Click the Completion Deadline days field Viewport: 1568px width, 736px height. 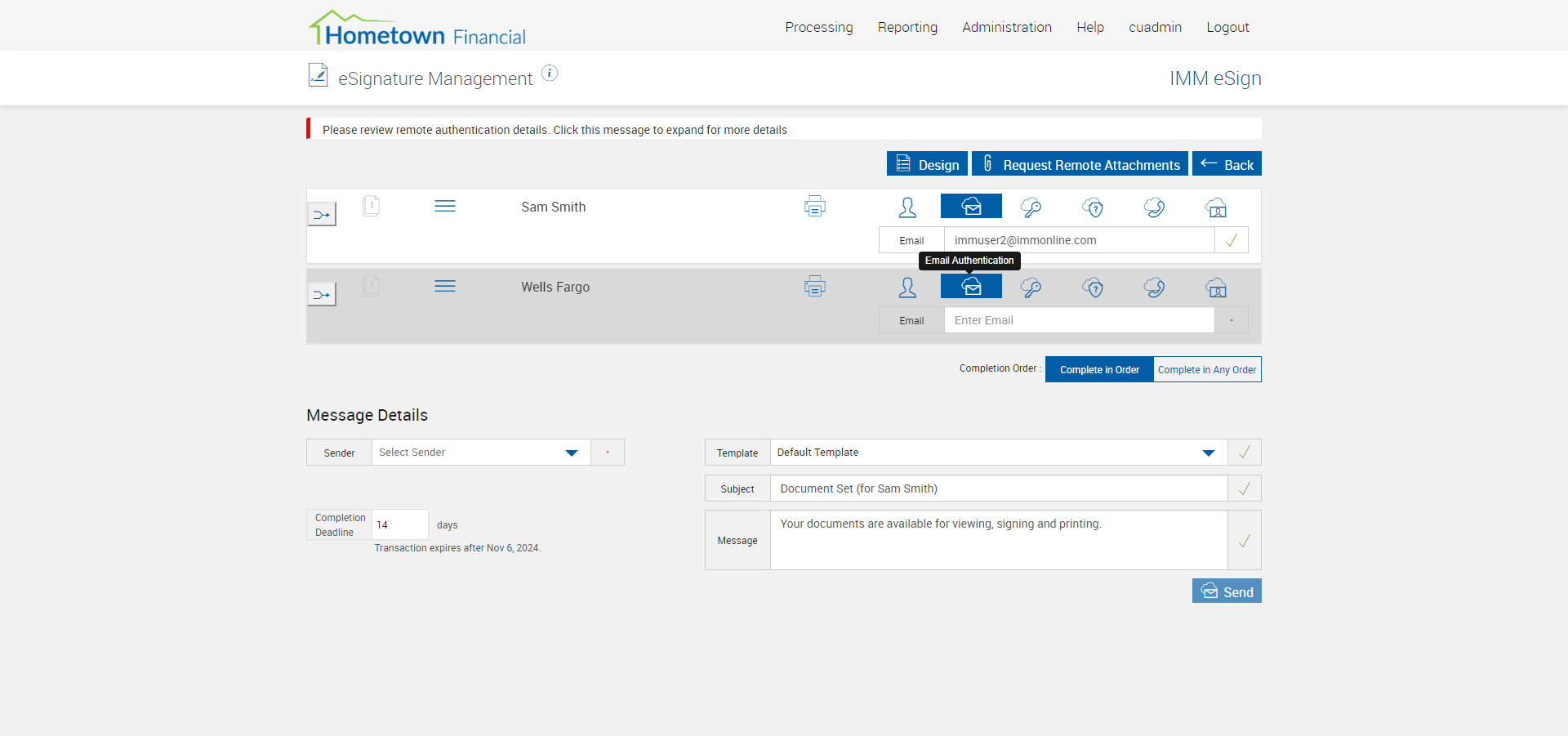pos(400,524)
